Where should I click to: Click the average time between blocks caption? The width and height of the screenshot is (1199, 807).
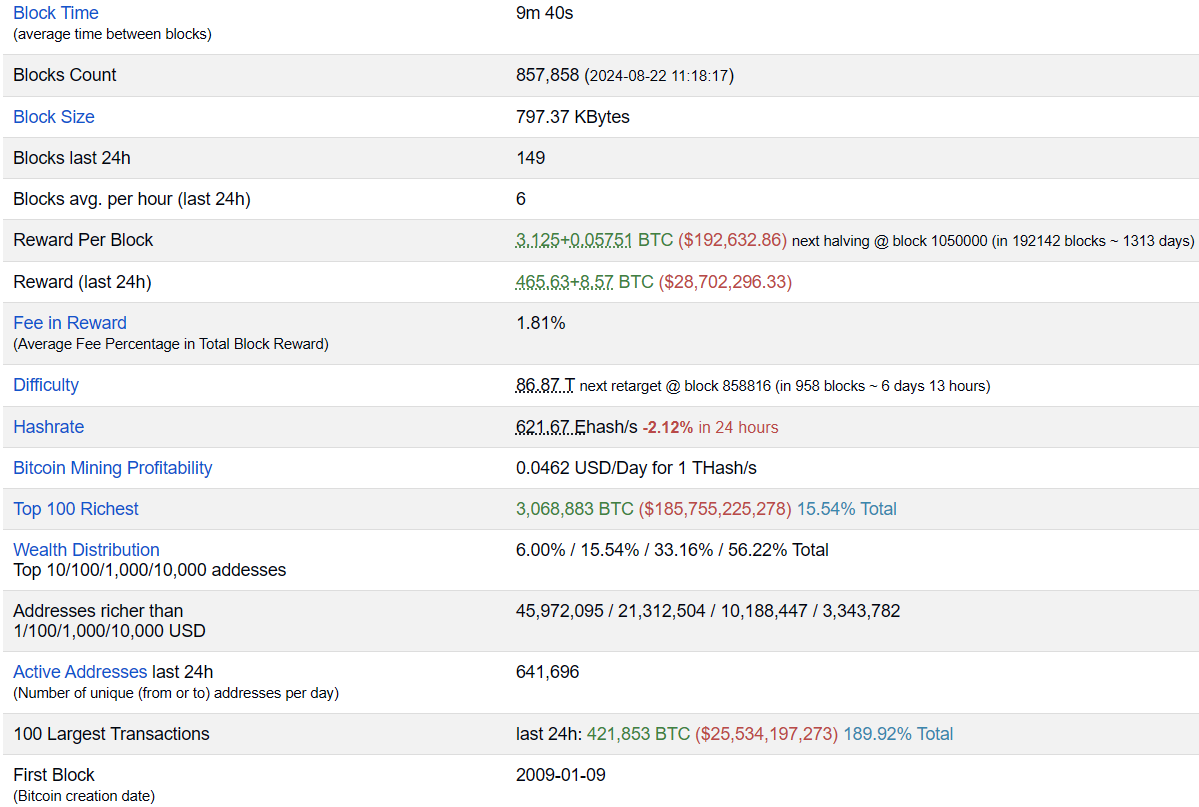(112, 34)
